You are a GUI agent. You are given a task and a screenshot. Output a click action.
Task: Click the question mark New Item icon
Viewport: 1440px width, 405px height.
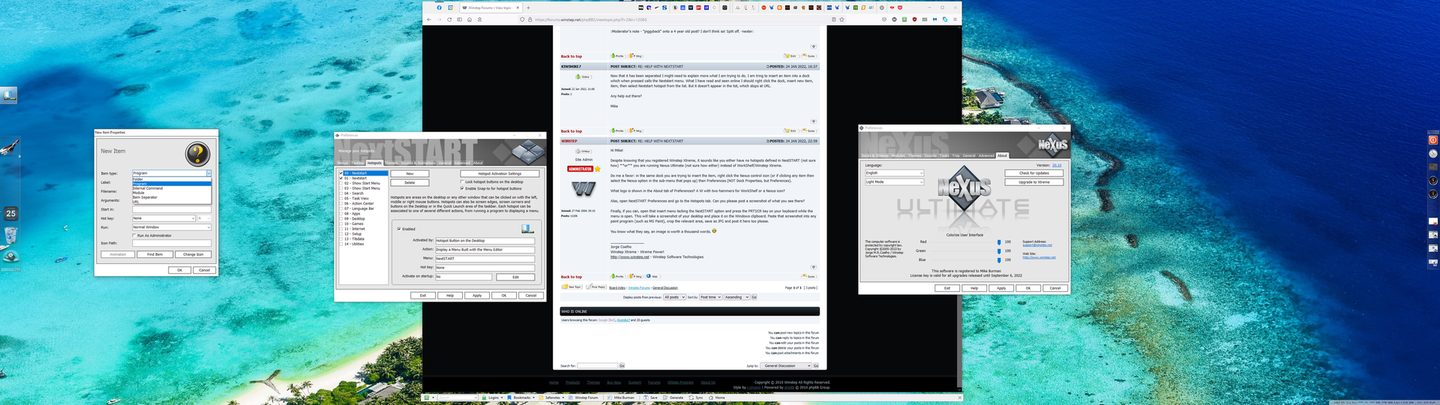pos(197,153)
